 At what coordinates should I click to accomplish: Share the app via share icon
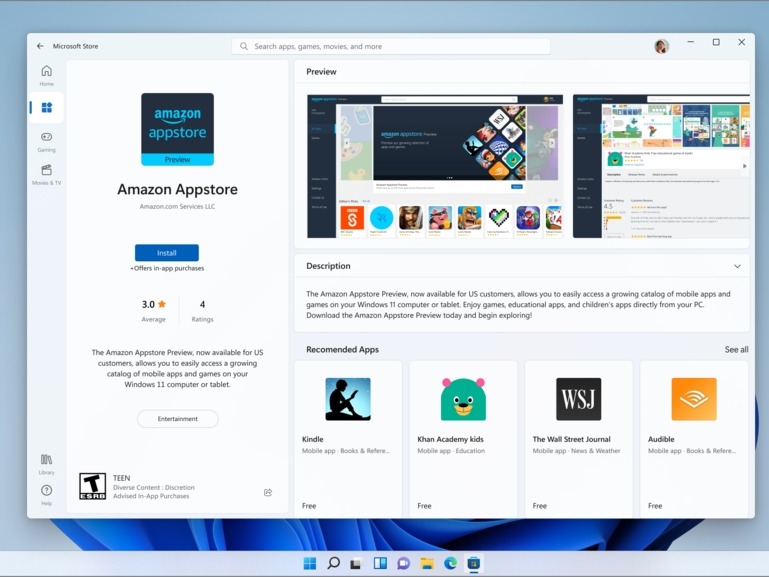[268, 492]
